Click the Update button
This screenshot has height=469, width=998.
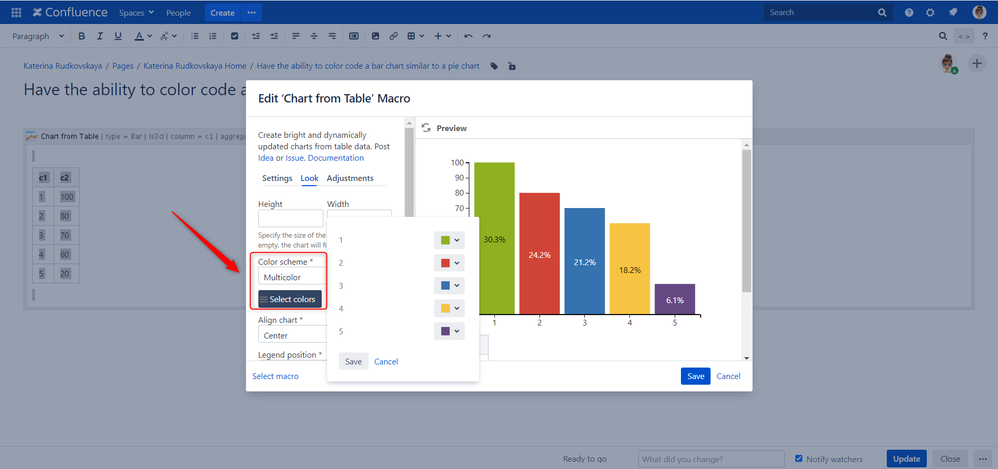[x=906, y=459]
